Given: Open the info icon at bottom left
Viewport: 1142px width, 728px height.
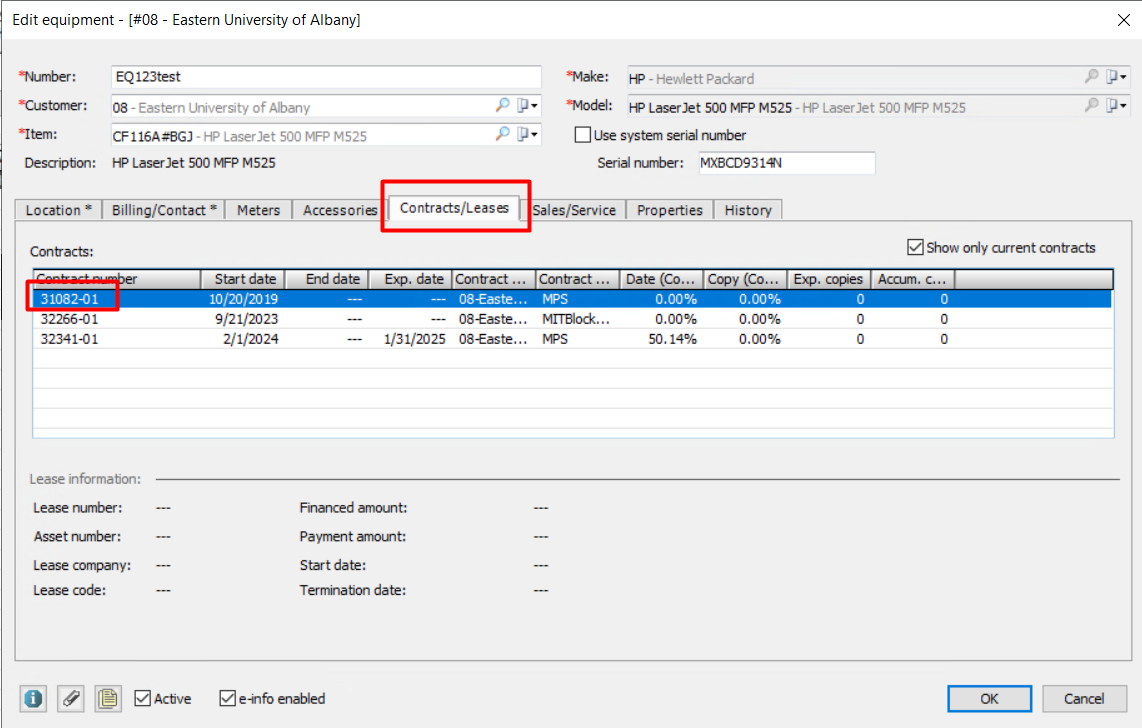Looking at the screenshot, I should pyautogui.click(x=34, y=699).
